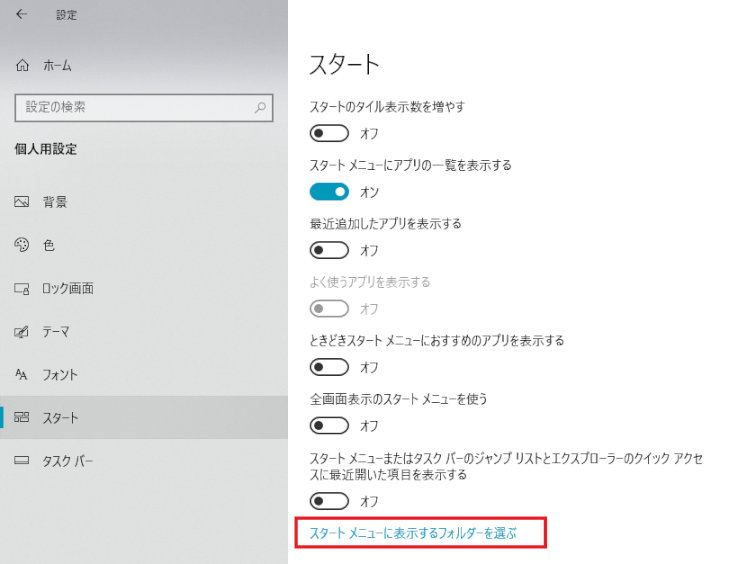Click the フォント letters icon
The image size is (738, 564).
pos(21,375)
